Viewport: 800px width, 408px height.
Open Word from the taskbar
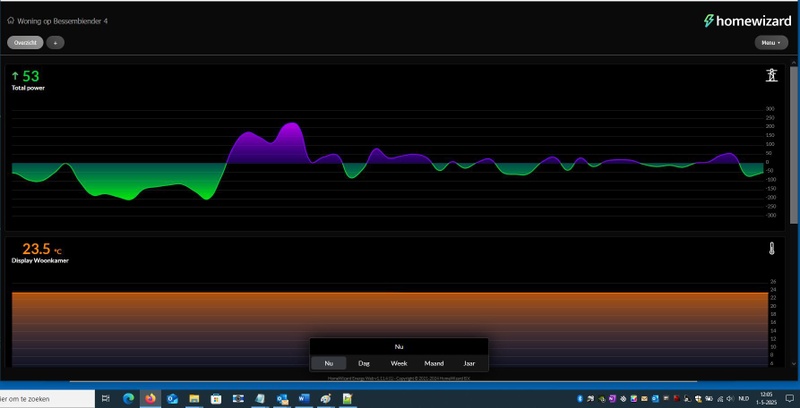point(304,398)
